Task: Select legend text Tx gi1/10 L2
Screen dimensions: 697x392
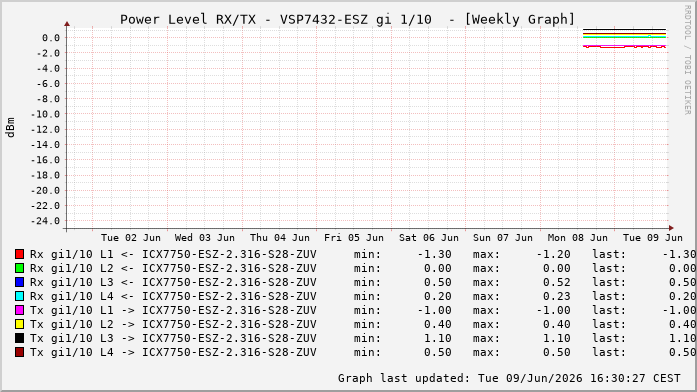Action: click(72, 324)
